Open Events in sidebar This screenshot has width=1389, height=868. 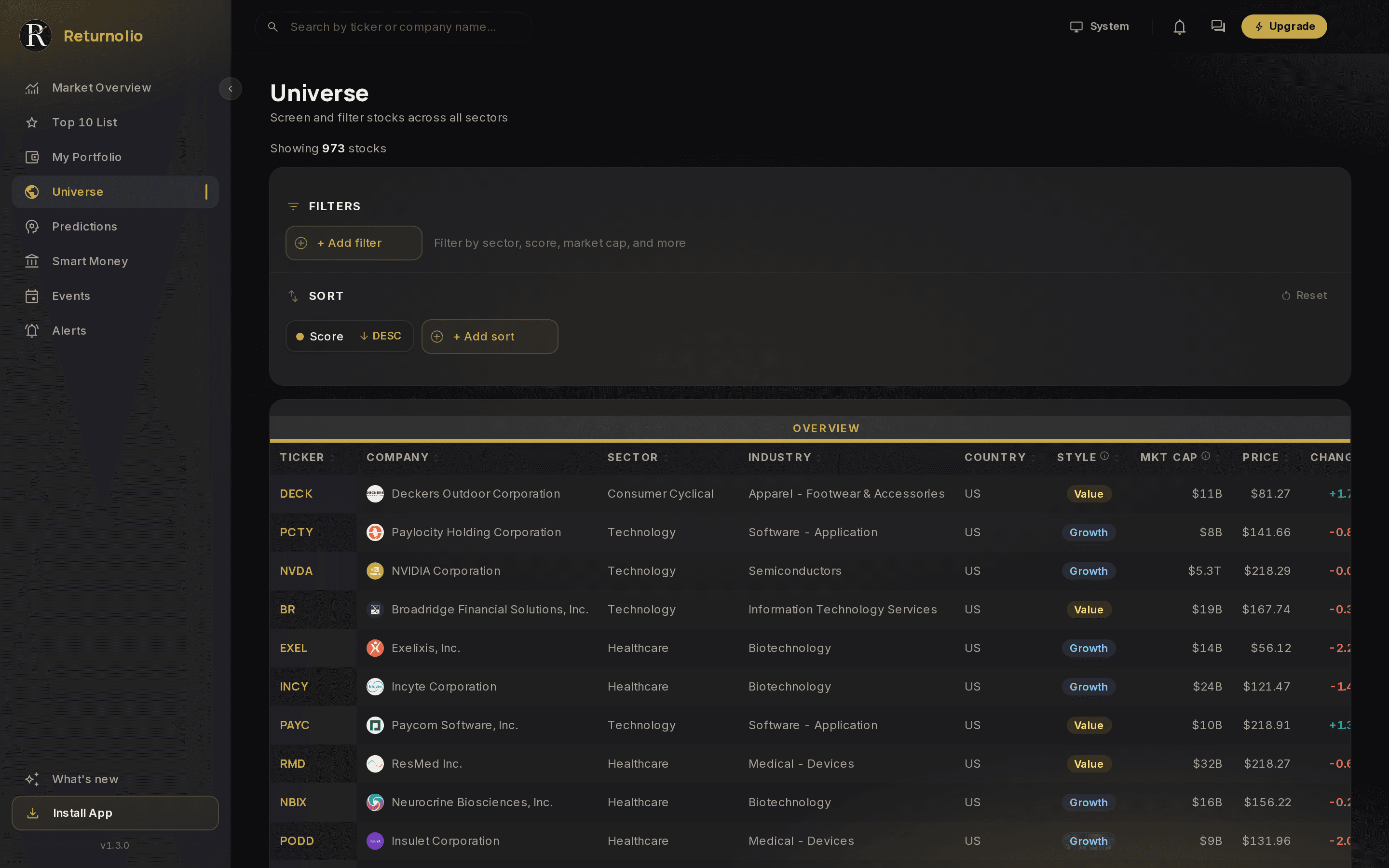(115, 296)
